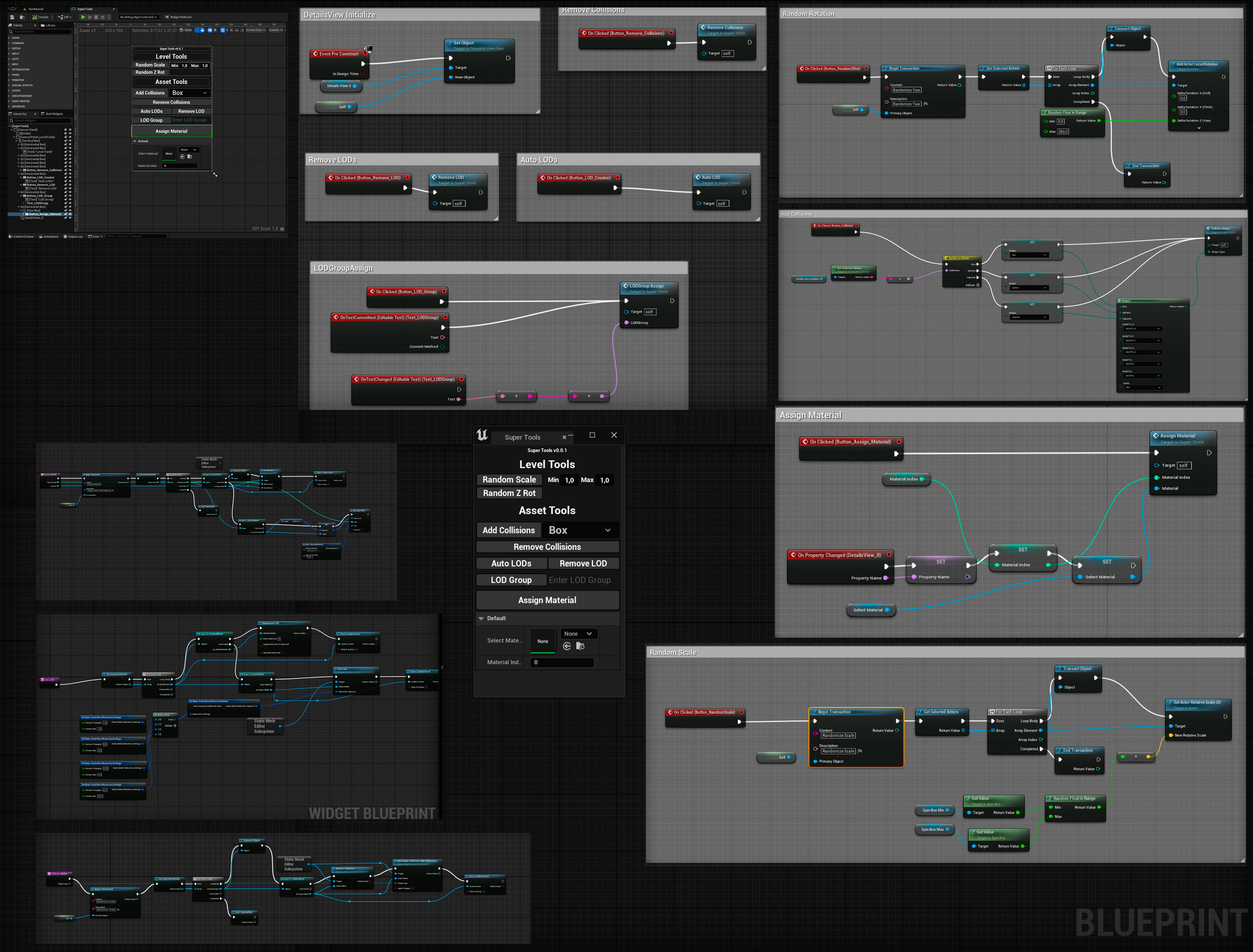Compile the widget blueprint
This screenshot has height=952, width=1253.
pos(40,17)
